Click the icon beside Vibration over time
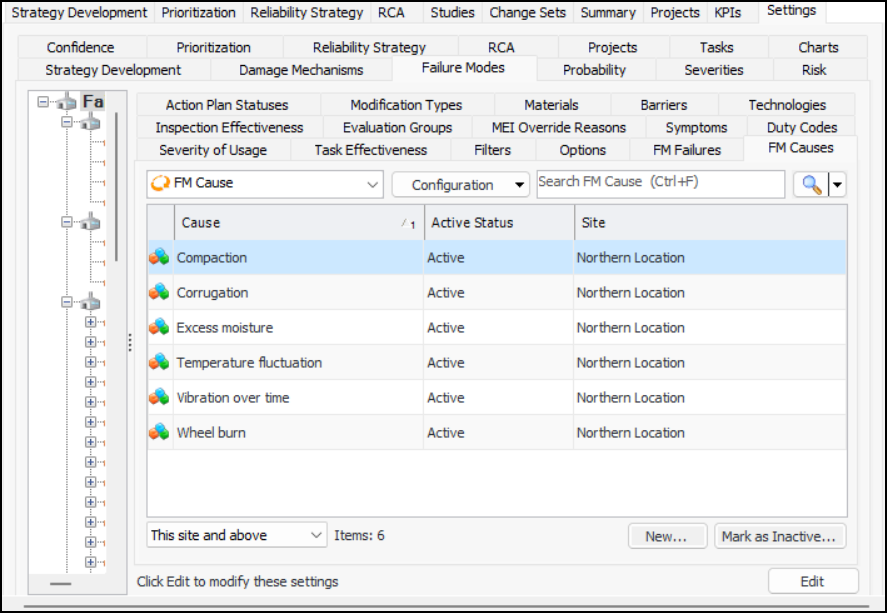This screenshot has width=887, height=613. point(159,398)
